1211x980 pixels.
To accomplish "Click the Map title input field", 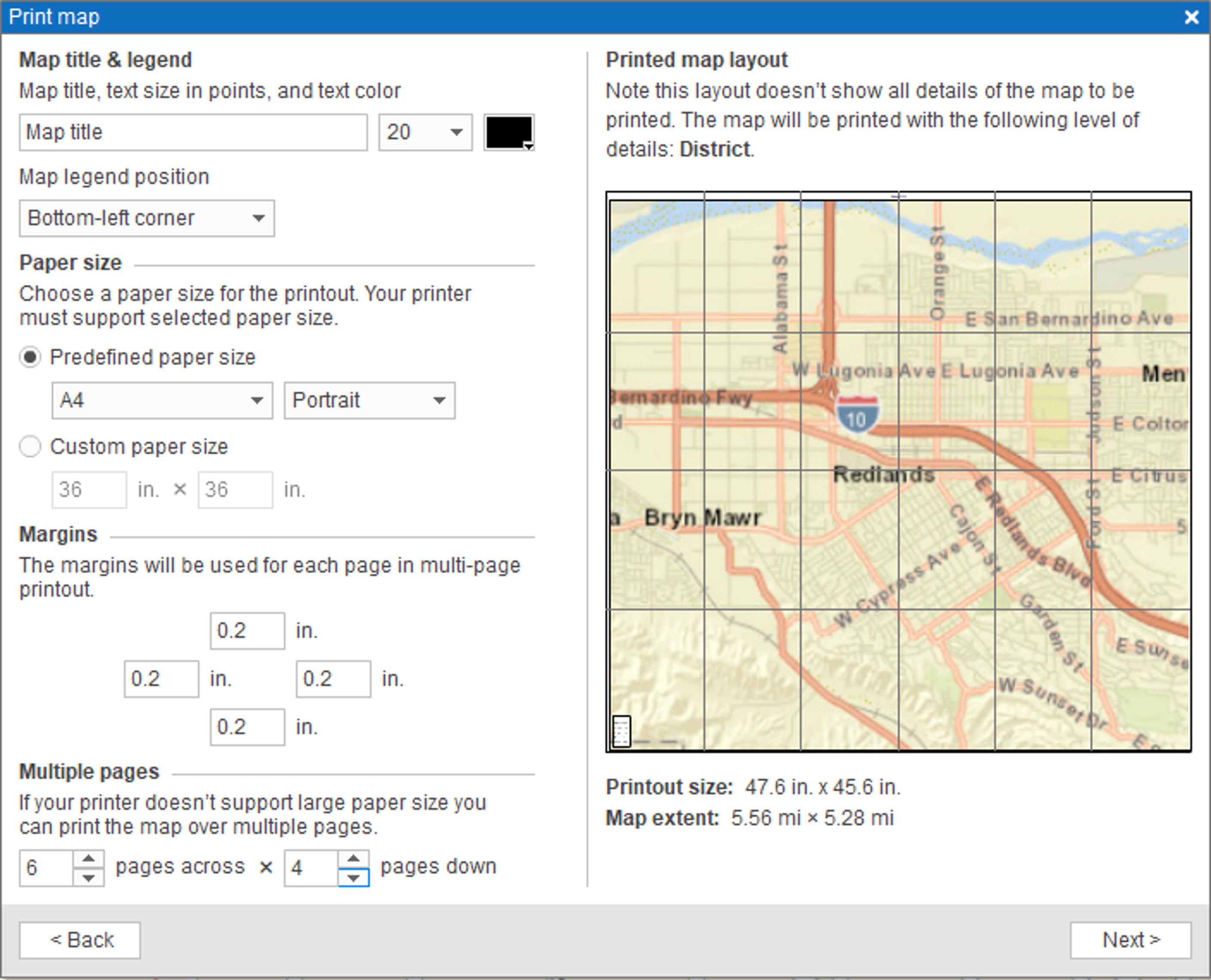I will (x=193, y=132).
